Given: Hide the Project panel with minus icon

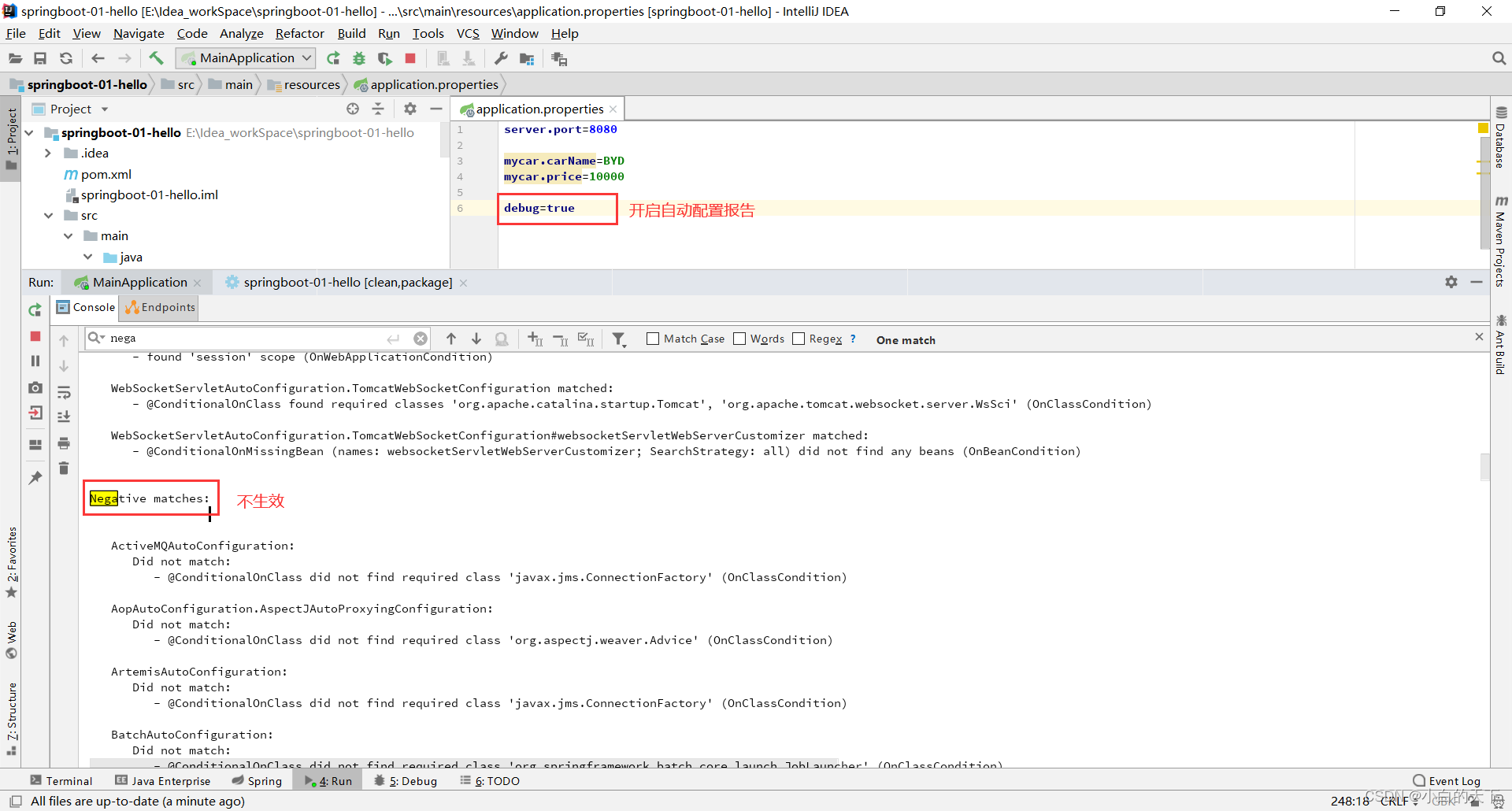Looking at the screenshot, I should (x=435, y=109).
